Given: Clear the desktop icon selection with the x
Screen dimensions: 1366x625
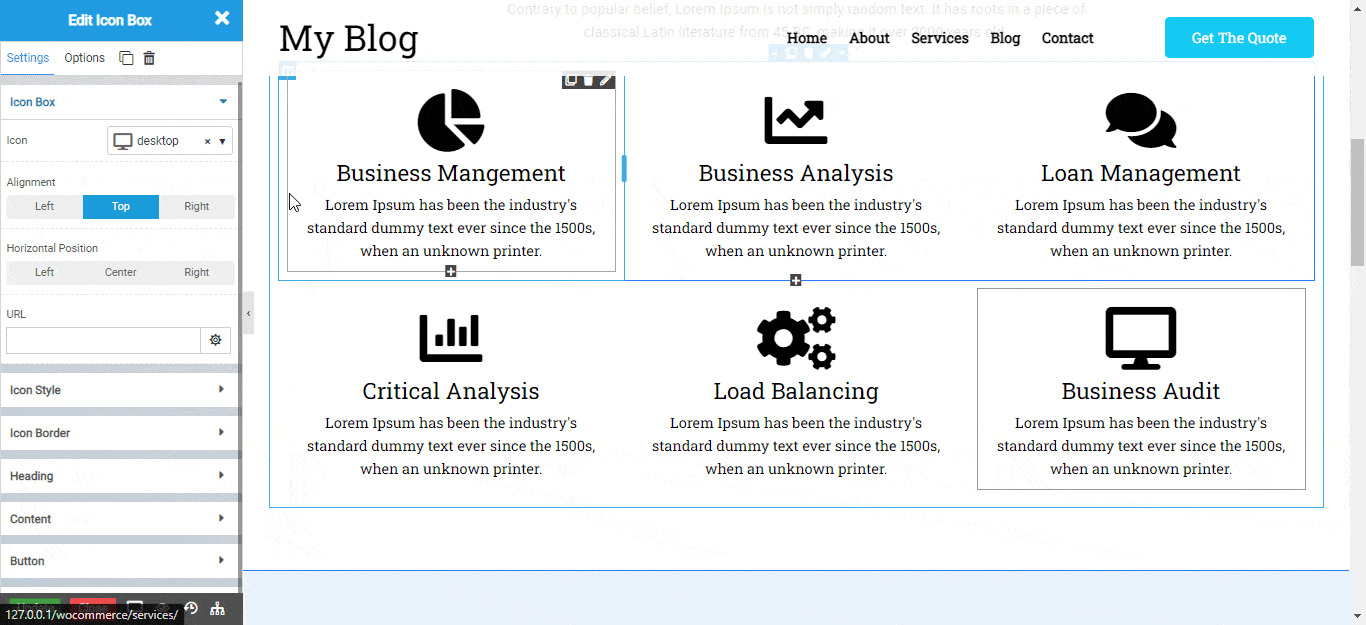Looking at the screenshot, I should (207, 142).
